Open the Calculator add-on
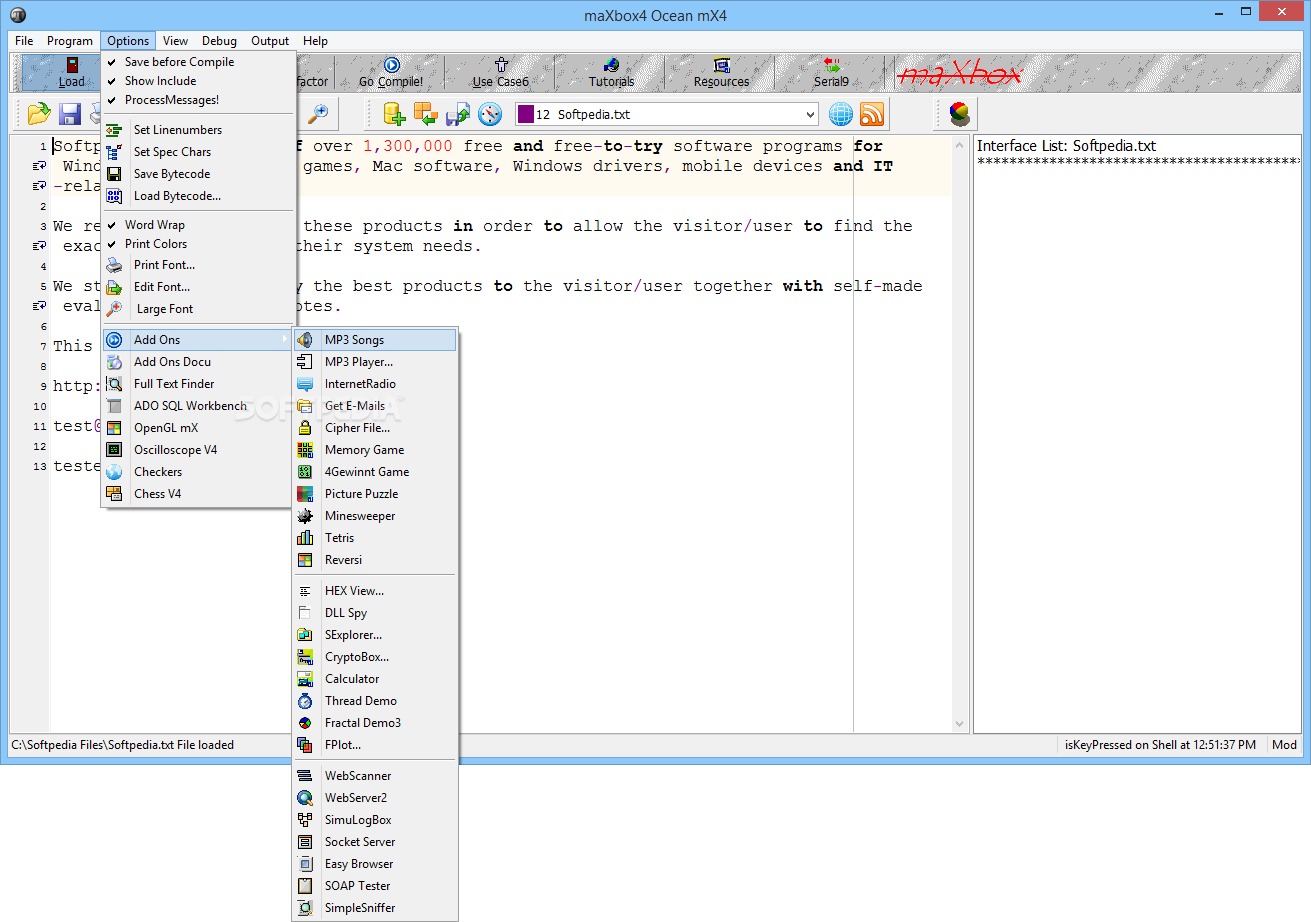This screenshot has width=1311, height=922. point(375,679)
